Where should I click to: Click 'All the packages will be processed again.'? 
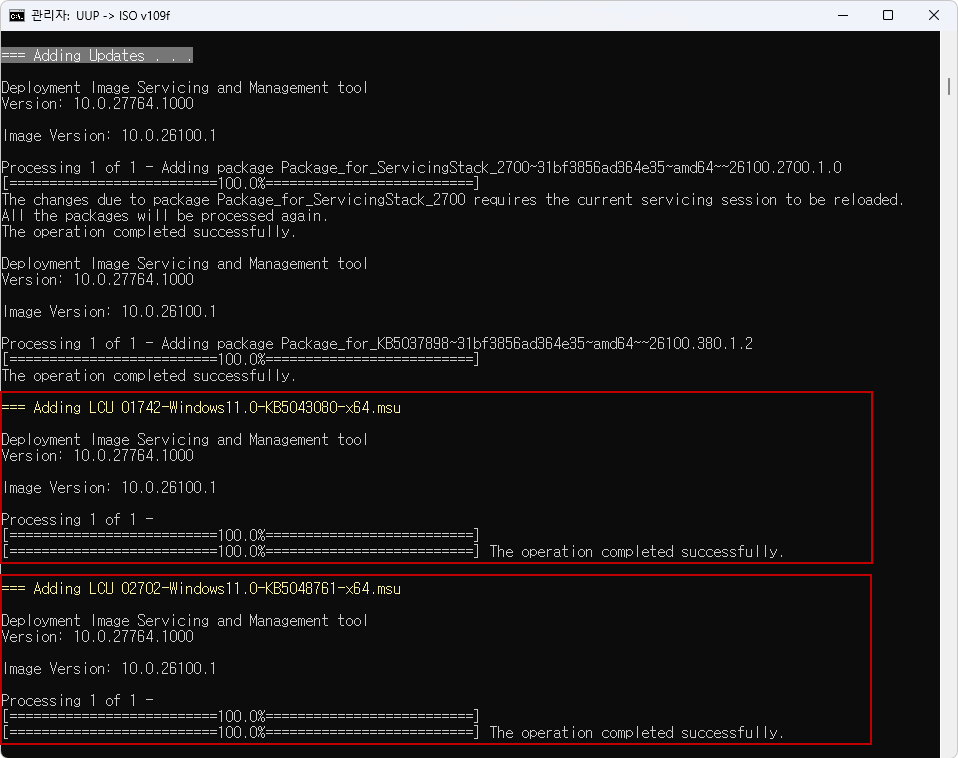[x=164, y=216]
